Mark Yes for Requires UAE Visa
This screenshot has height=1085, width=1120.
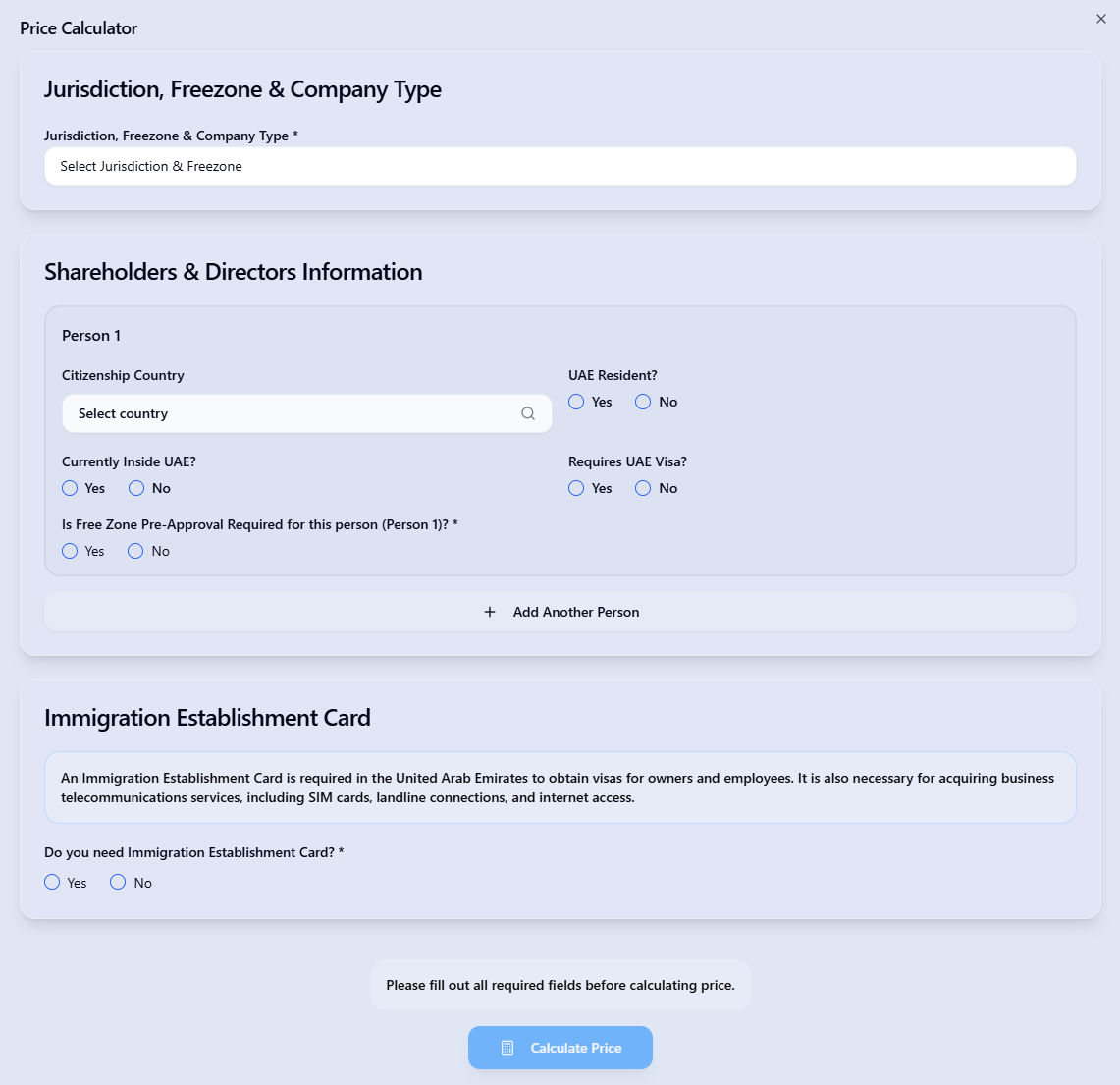576,488
